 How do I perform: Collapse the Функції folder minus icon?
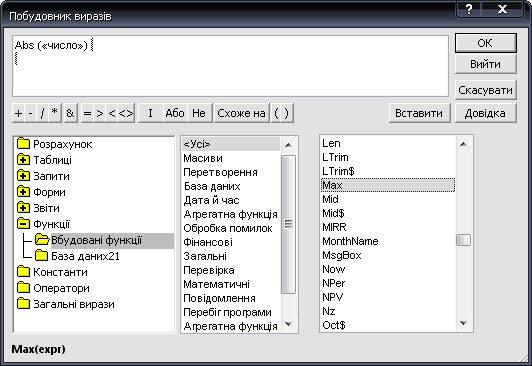(x=23, y=224)
